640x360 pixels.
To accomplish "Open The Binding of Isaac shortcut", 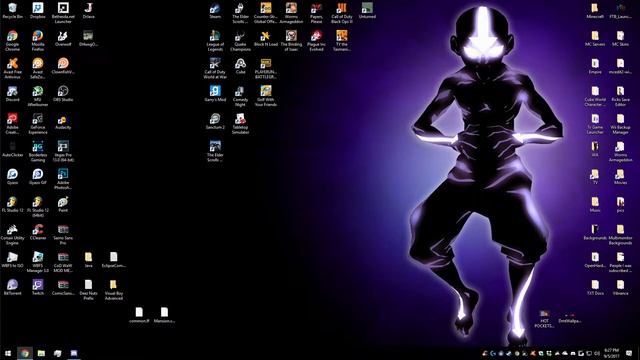I will [291, 41].
